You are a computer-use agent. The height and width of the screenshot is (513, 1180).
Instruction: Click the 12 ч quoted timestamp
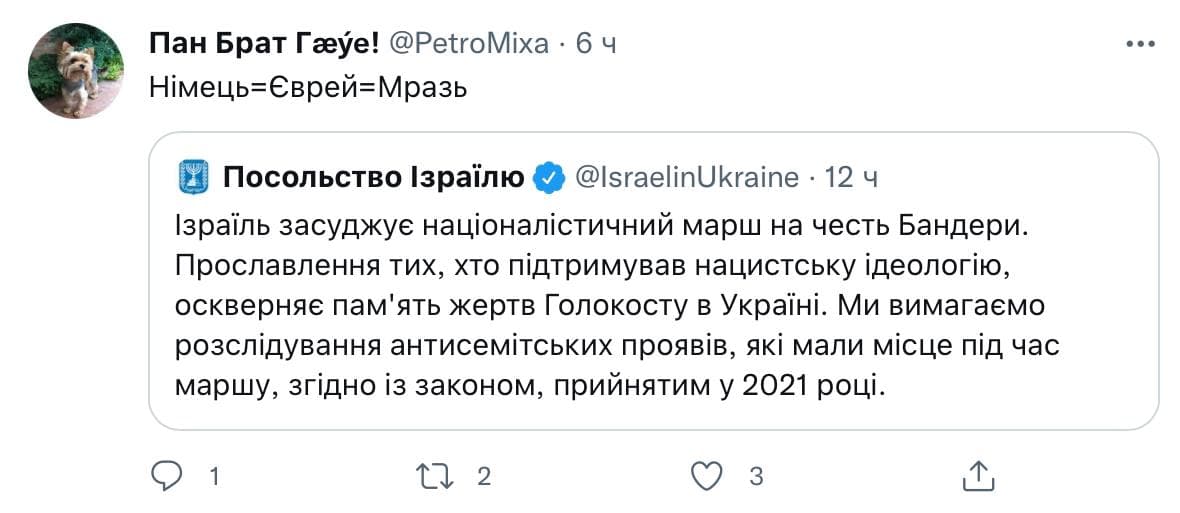click(852, 178)
